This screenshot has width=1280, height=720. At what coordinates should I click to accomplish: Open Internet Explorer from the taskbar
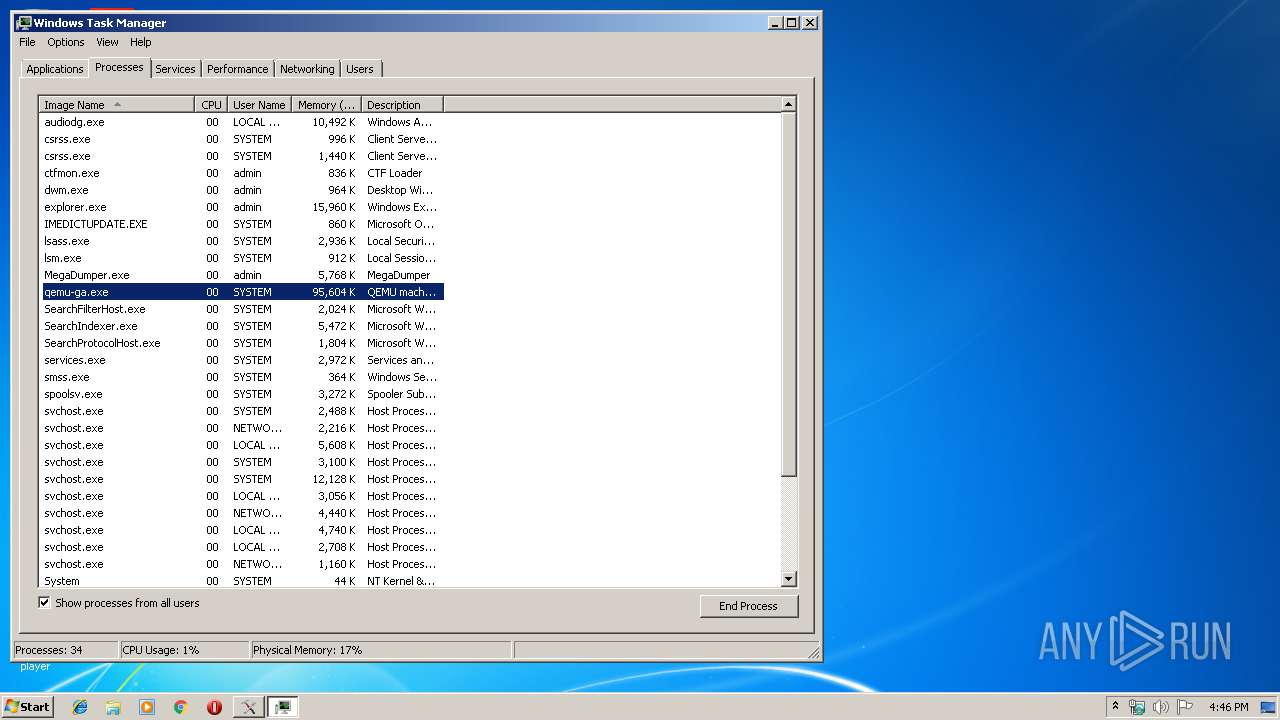tap(80, 707)
